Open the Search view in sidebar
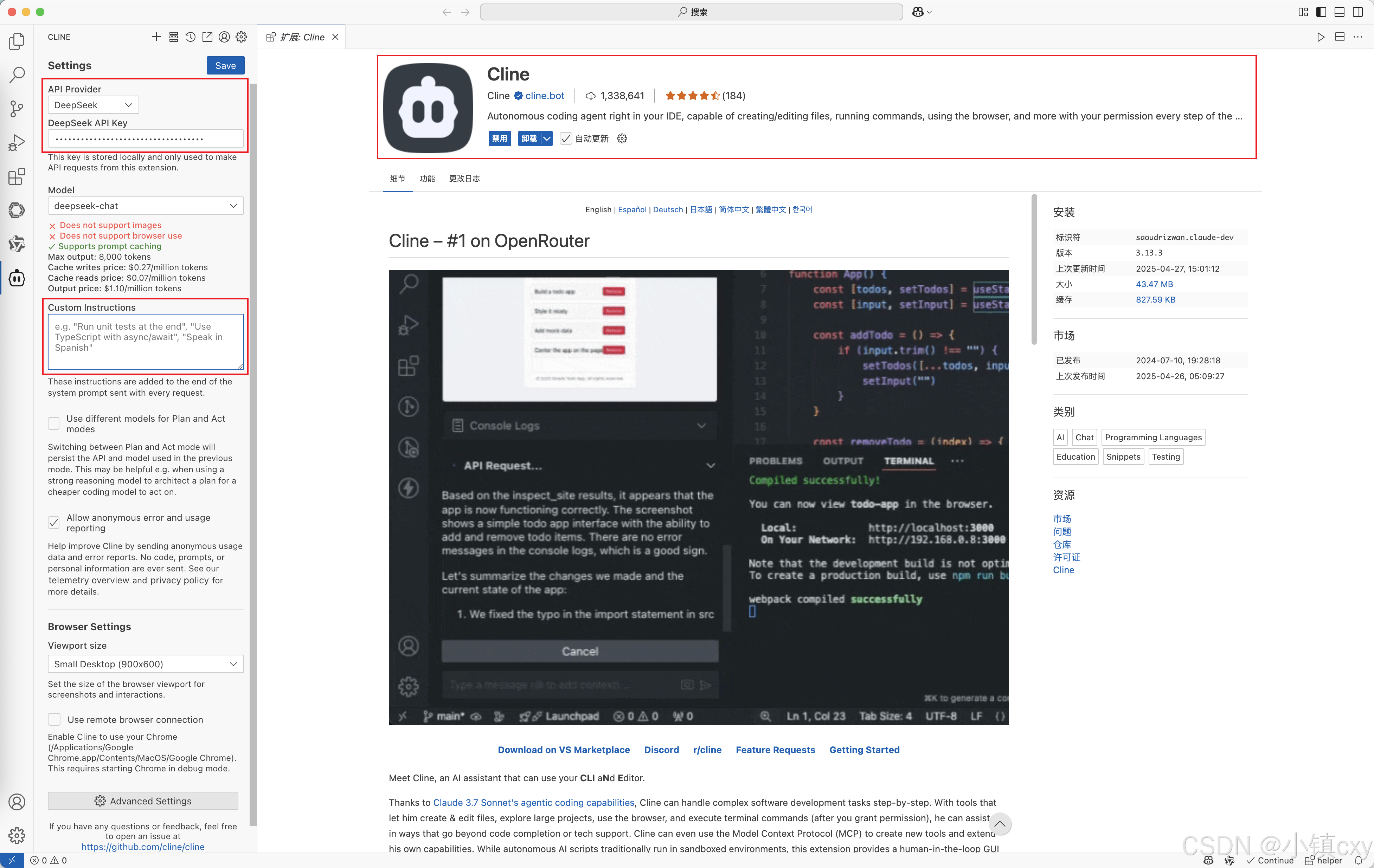The image size is (1374, 868). pos(17,74)
